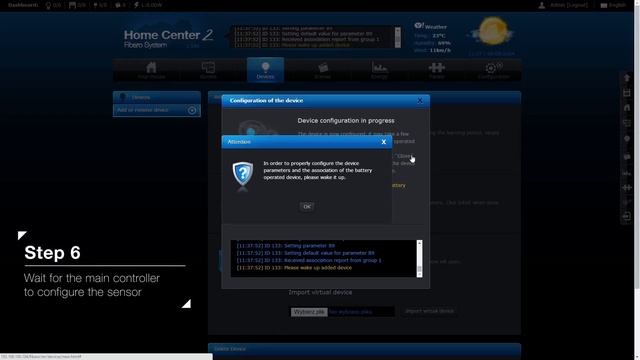The image size is (640, 360).
Task: Click the Devices item in left sidebar
Action: pos(157,97)
